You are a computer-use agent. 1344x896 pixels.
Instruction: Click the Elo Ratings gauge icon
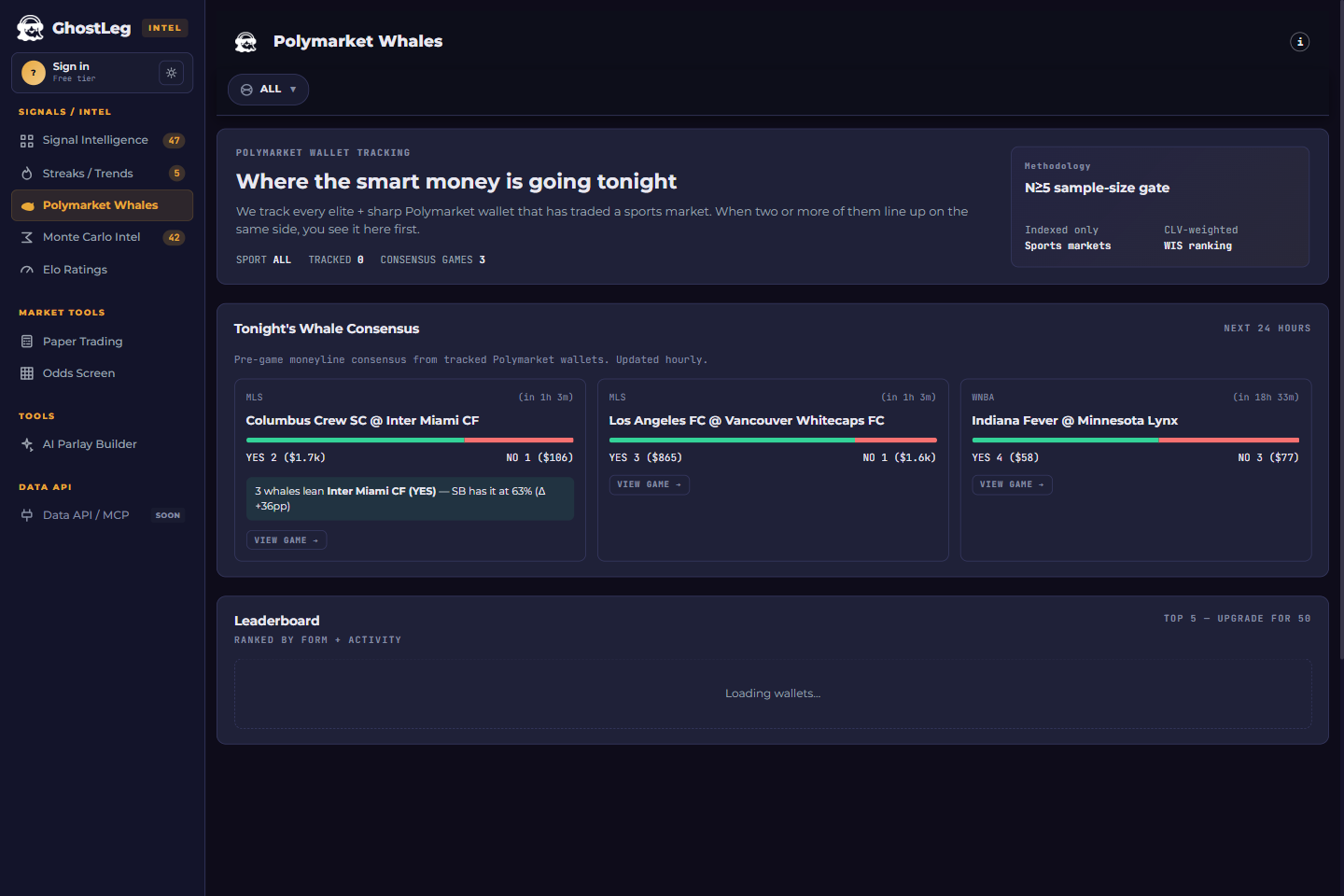[x=27, y=270]
